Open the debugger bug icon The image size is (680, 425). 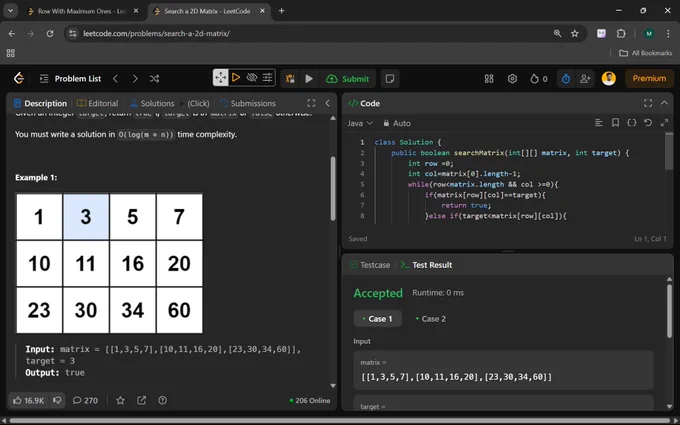click(290, 78)
